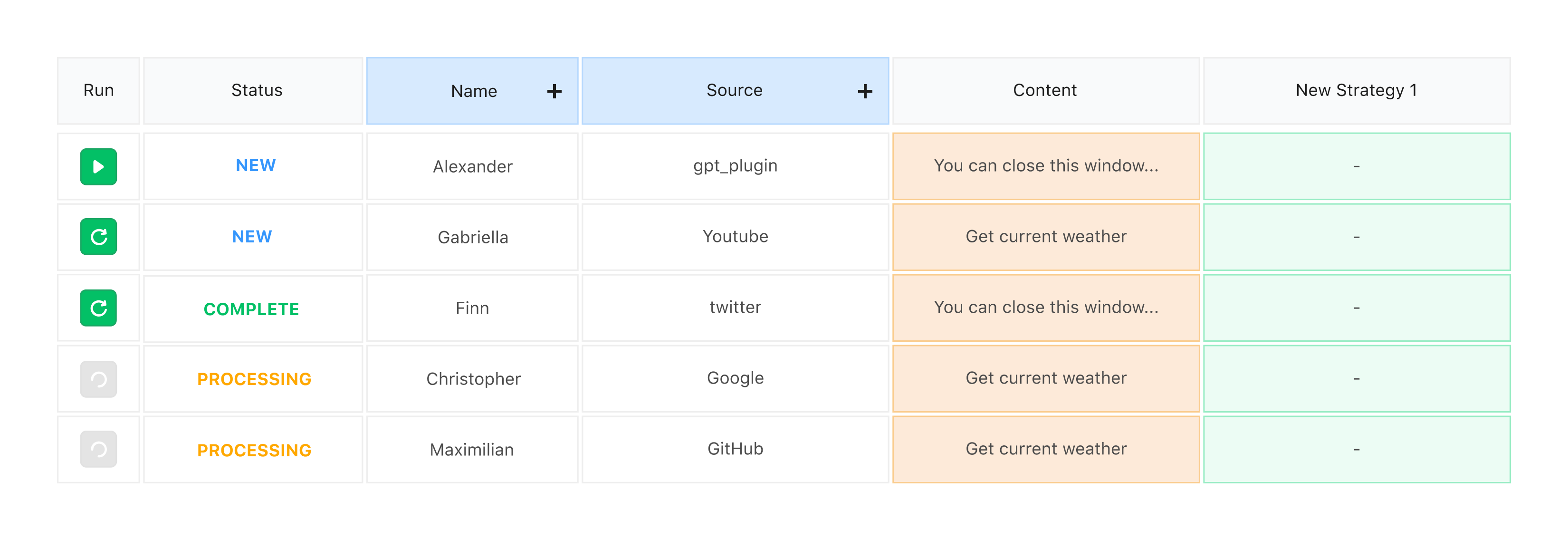
Task: Click the disabled spinner in Christopher row
Action: click(x=99, y=379)
